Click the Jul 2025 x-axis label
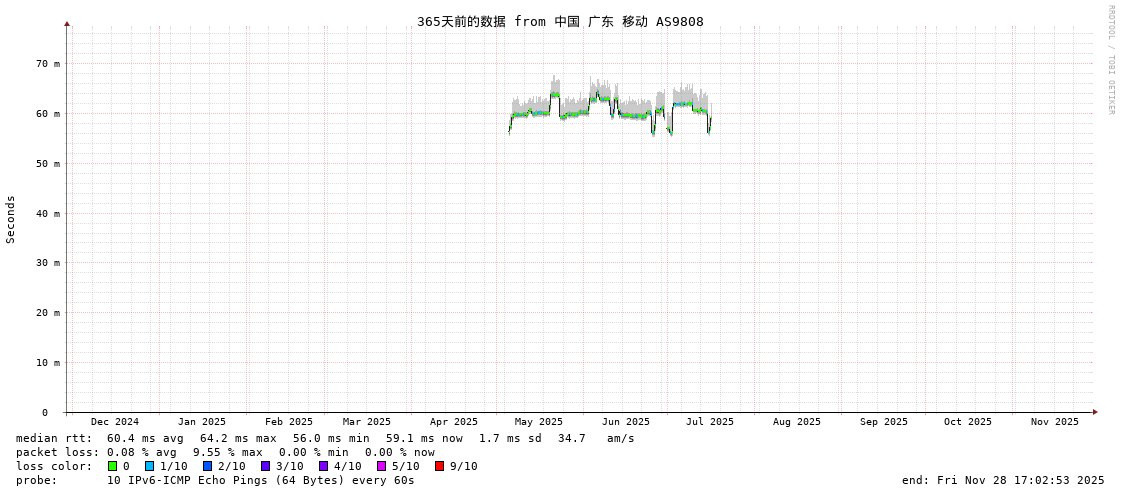The height and width of the screenshot is (494, 1121). [x=709, y=422]
